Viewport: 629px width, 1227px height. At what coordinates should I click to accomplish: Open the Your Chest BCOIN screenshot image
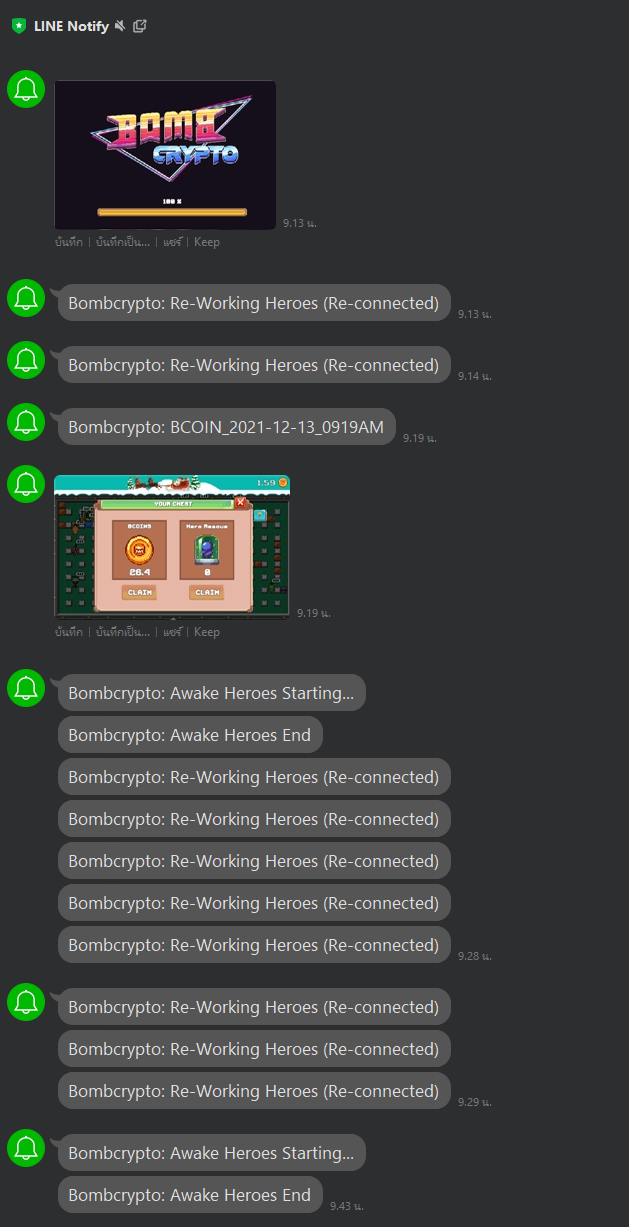click(x=172, y=547)
